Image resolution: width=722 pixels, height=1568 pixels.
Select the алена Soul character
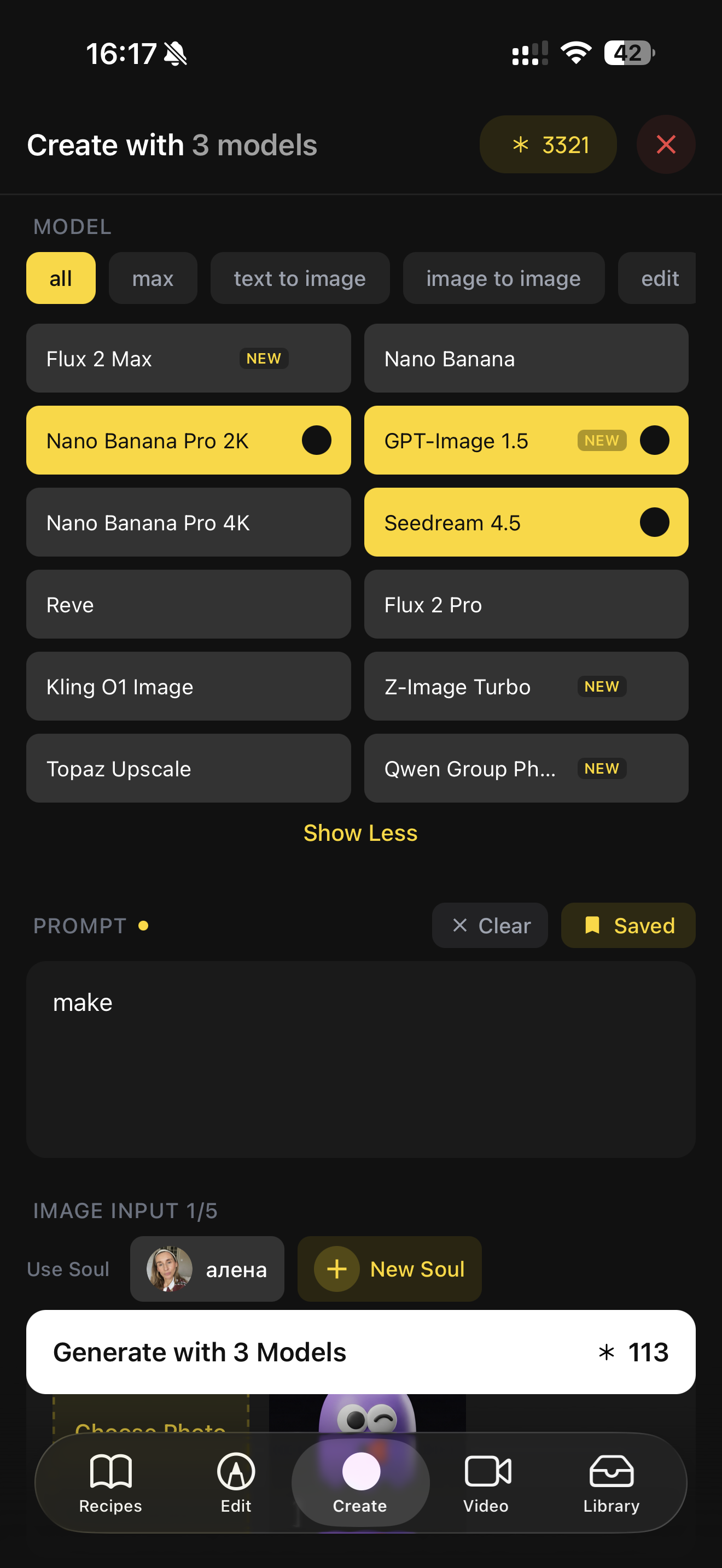click(x=207, y=1269)
